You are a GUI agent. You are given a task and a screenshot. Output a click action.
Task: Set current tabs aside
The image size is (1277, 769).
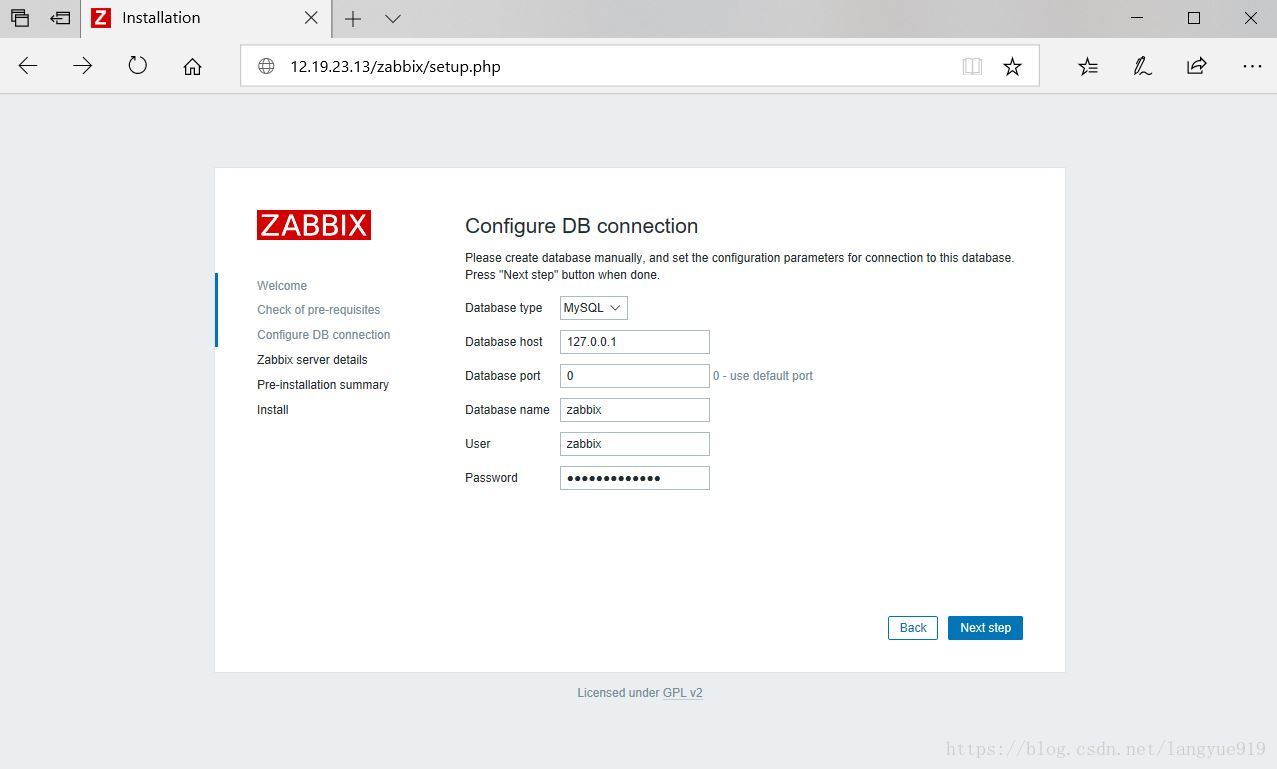point(60,18)
